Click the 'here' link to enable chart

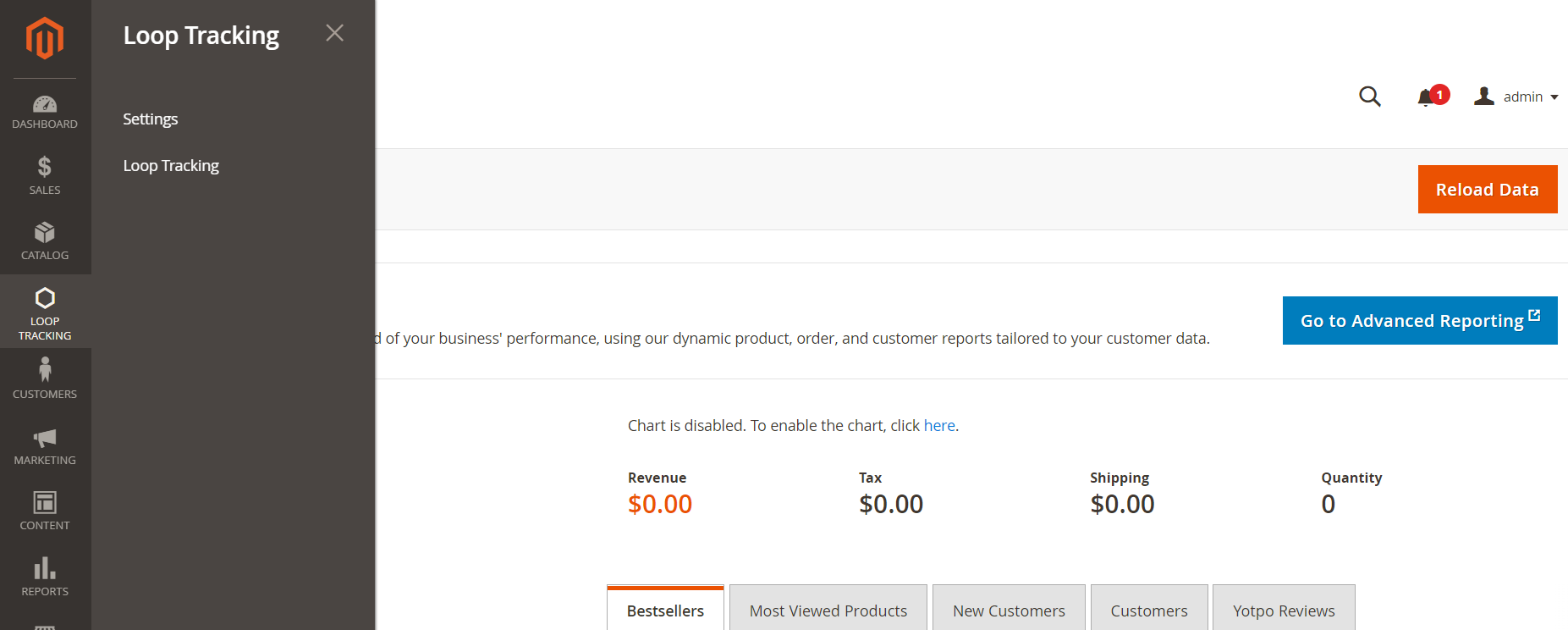pos(939,426)
